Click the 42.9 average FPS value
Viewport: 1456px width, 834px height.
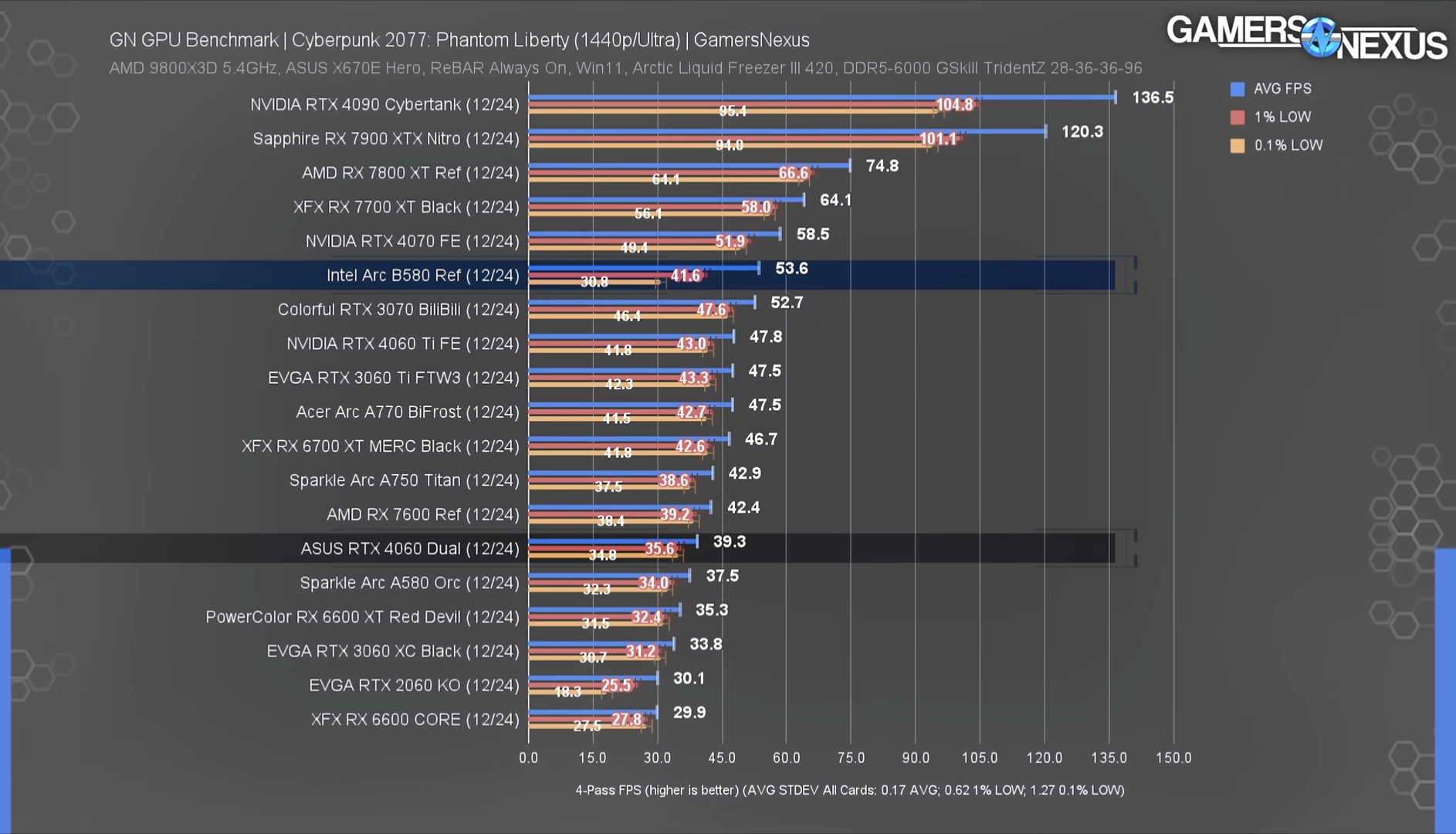click(x=745, y=473)
